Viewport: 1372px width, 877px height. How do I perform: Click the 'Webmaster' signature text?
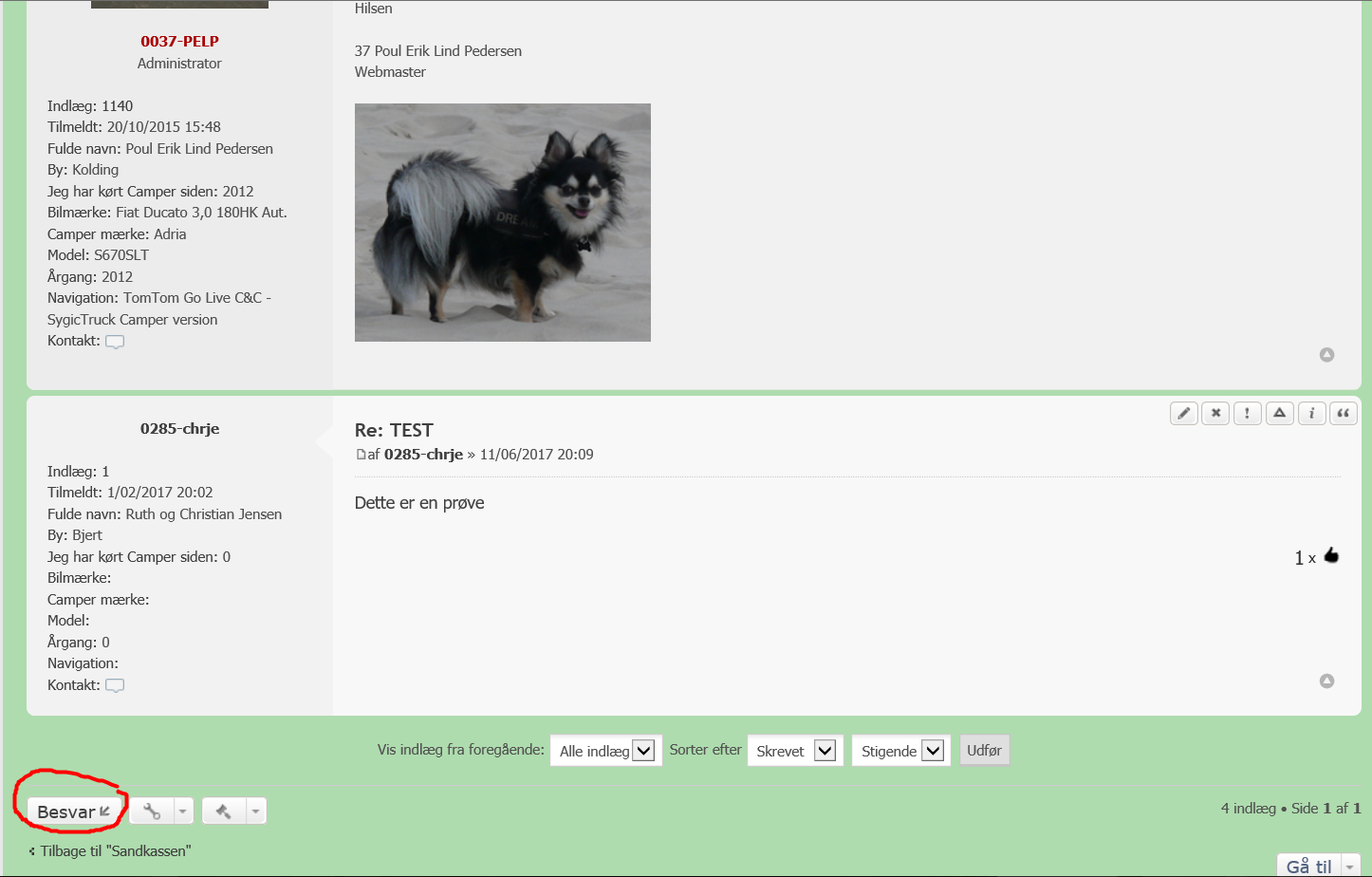390,72
